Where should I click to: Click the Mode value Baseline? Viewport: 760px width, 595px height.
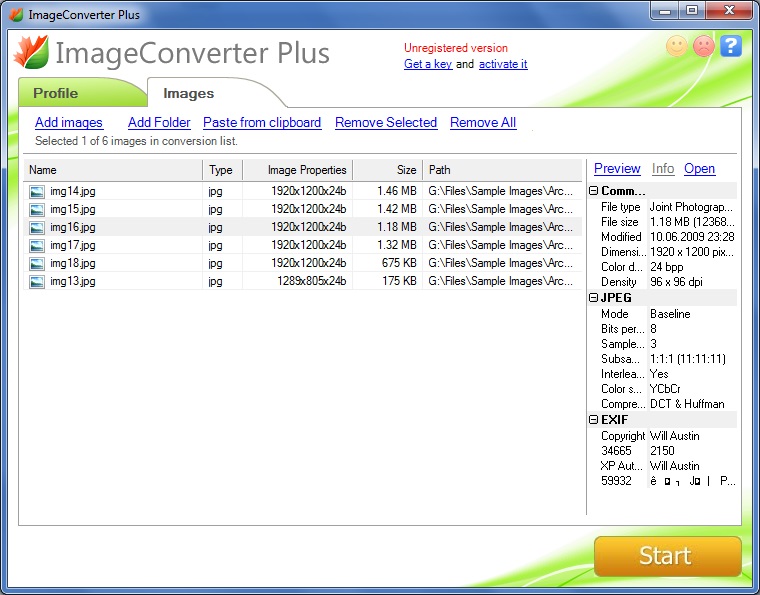[670, 314]
